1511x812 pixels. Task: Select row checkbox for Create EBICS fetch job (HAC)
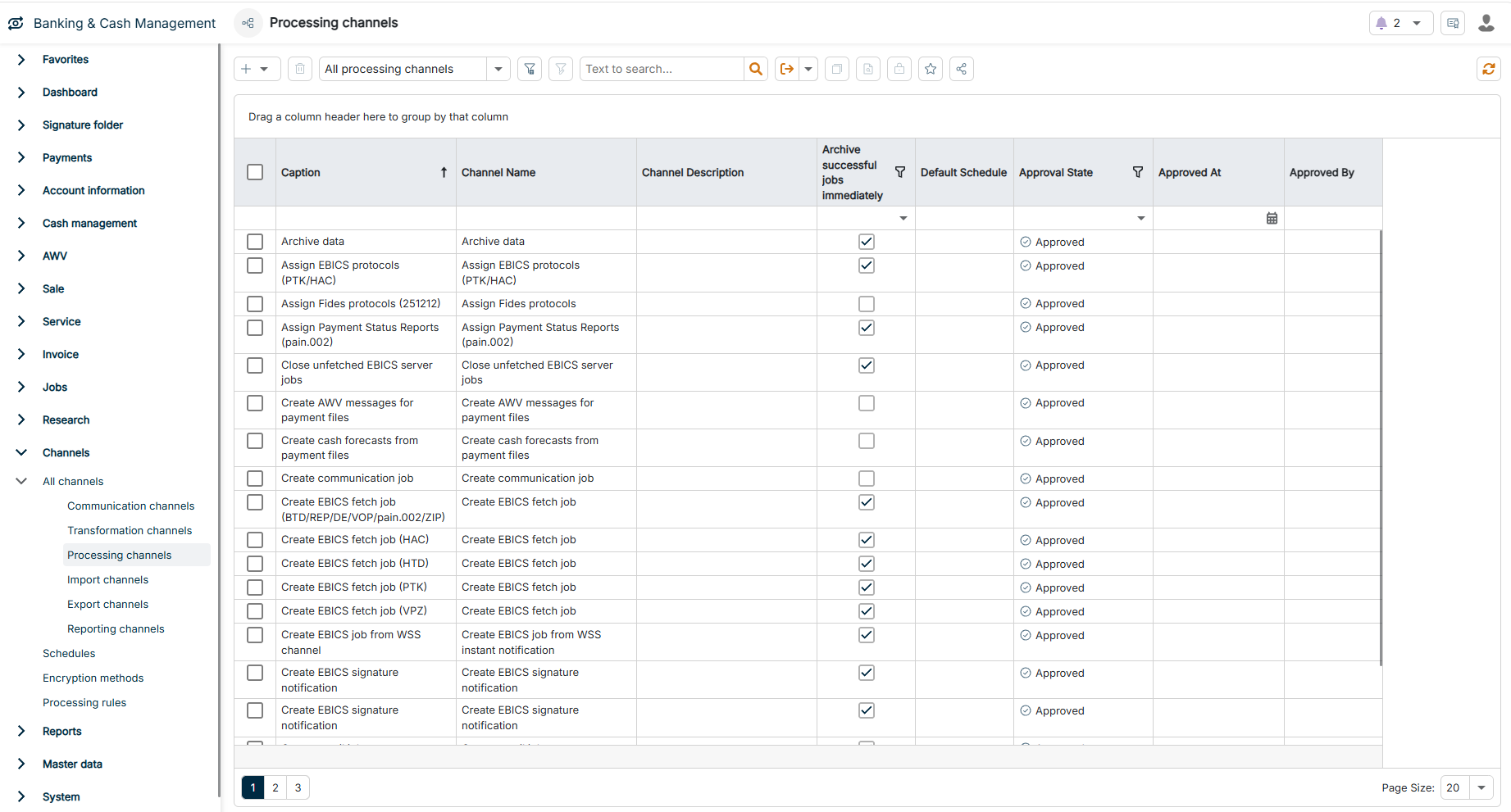tap(255, 540)
